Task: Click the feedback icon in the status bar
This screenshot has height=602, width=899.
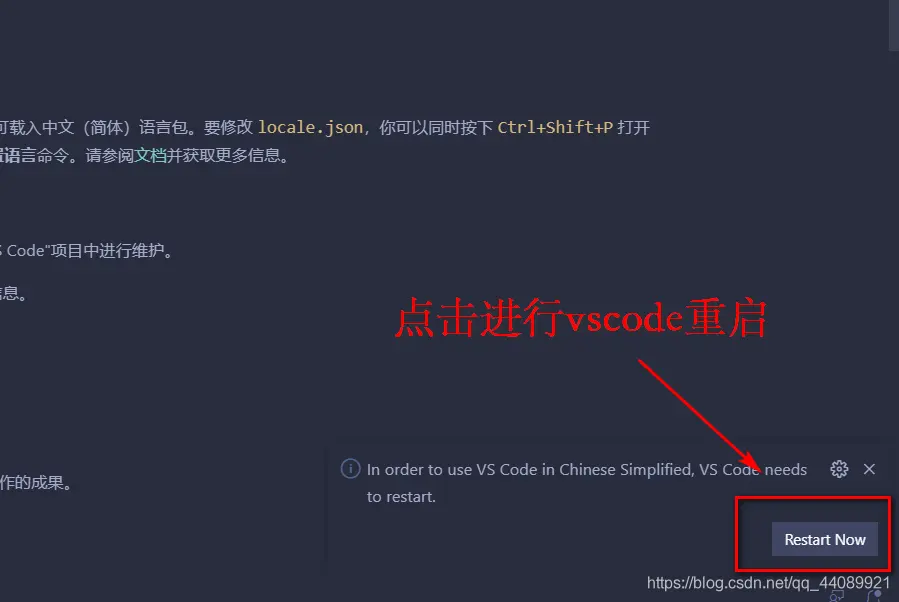Action: pyautogui.click(x=837, y=596)
